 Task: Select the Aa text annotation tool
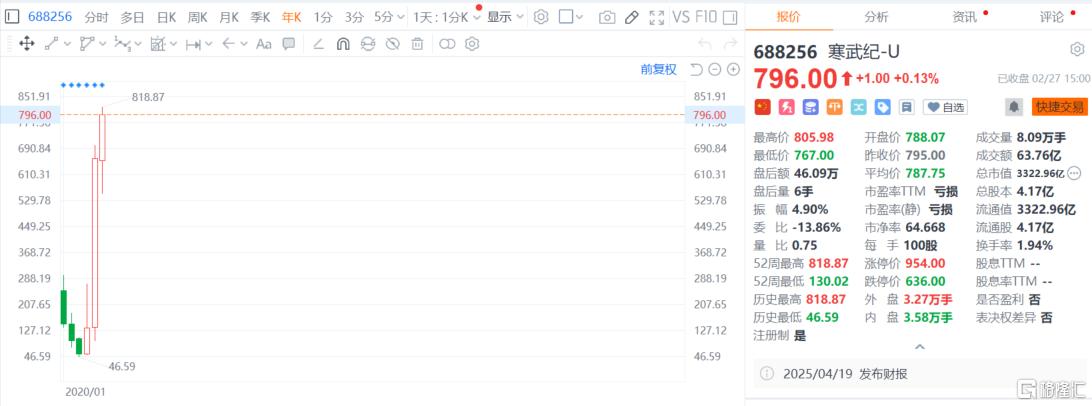264,45
